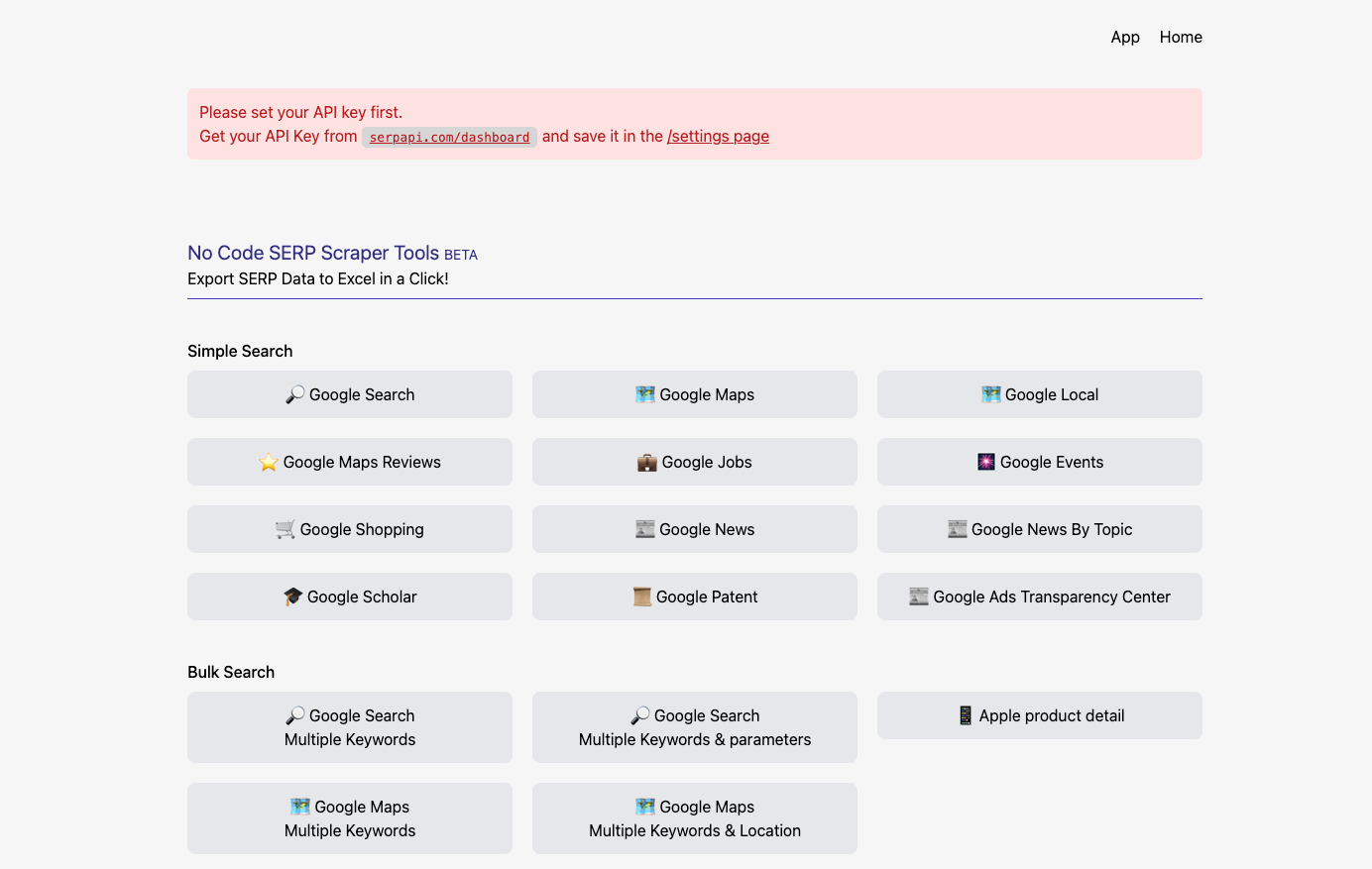Click the magnifier icon on Google Search
Image resolution: width=1372 pixels, height=869 pixels.
point(294,394)
